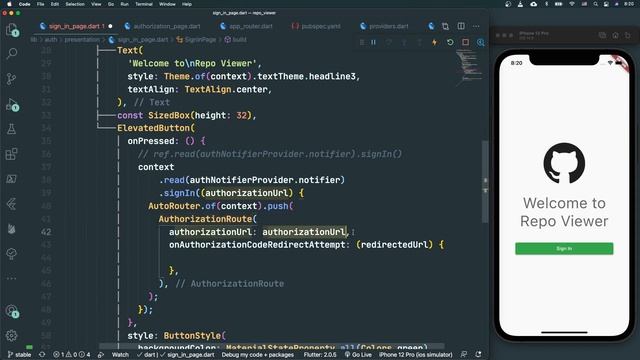Open the Extensions view
The image size is (640, 360).
pyautogui.click(x=11, y=154)
